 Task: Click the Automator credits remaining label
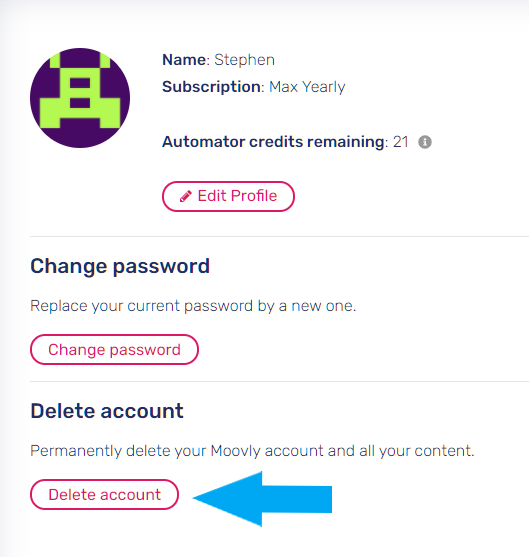[273, 142]
